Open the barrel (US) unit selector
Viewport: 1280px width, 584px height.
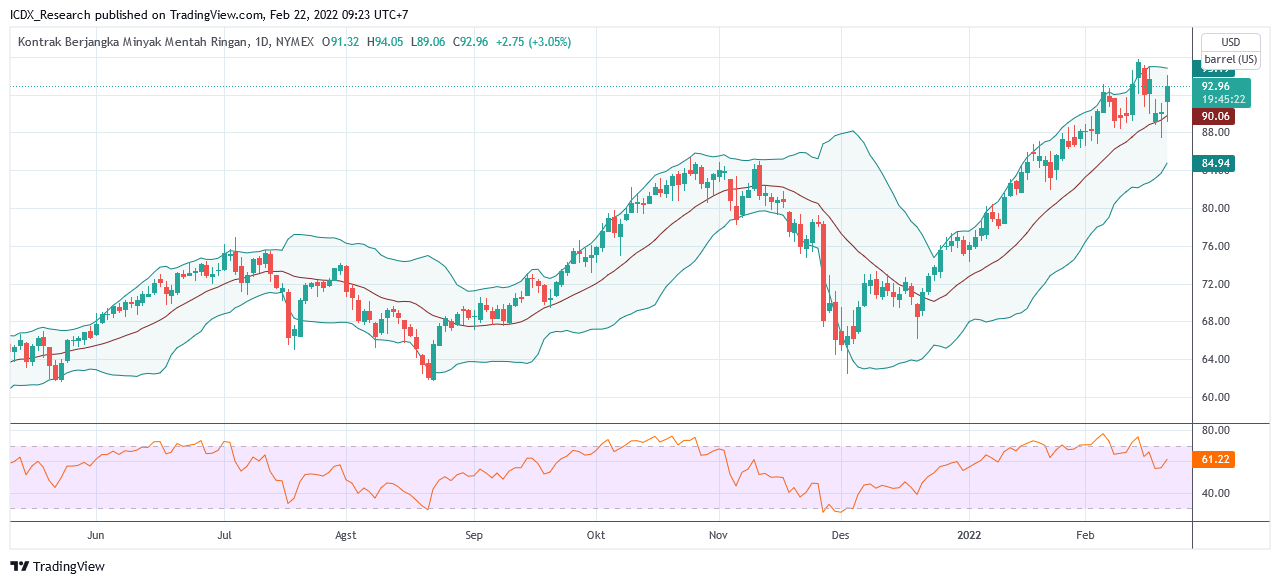point(1231,59)
